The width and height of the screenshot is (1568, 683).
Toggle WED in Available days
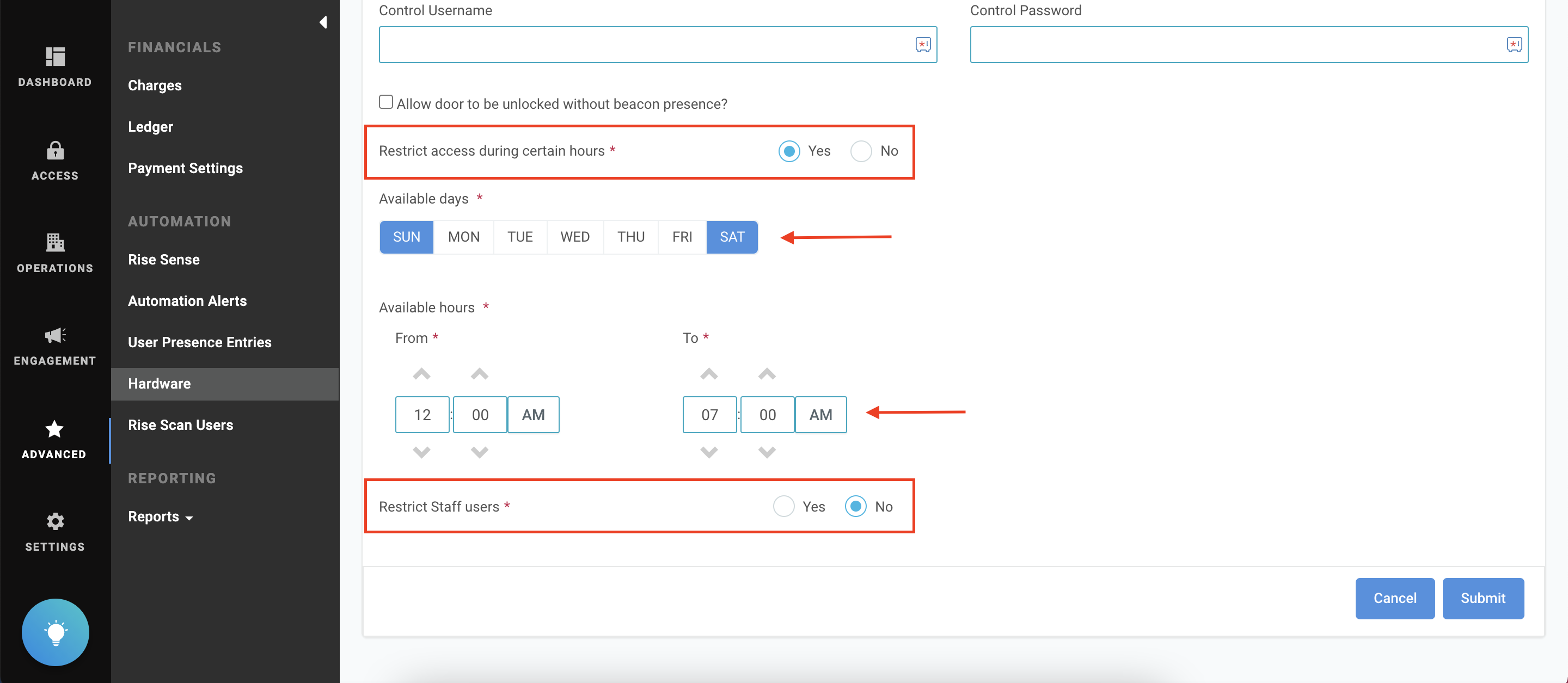click(574, 237)
